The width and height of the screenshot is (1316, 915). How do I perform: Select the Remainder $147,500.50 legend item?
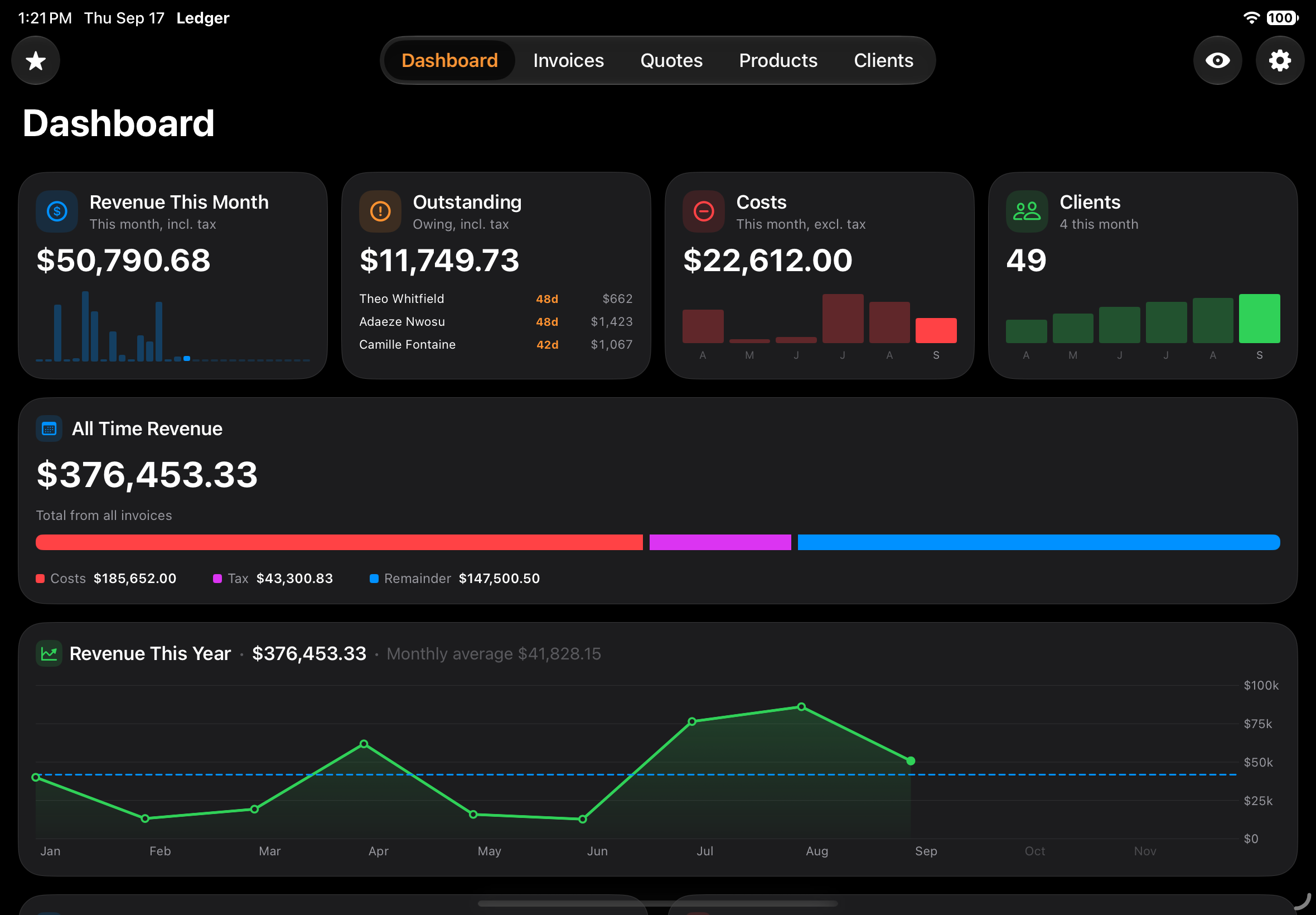coord(454,579)
